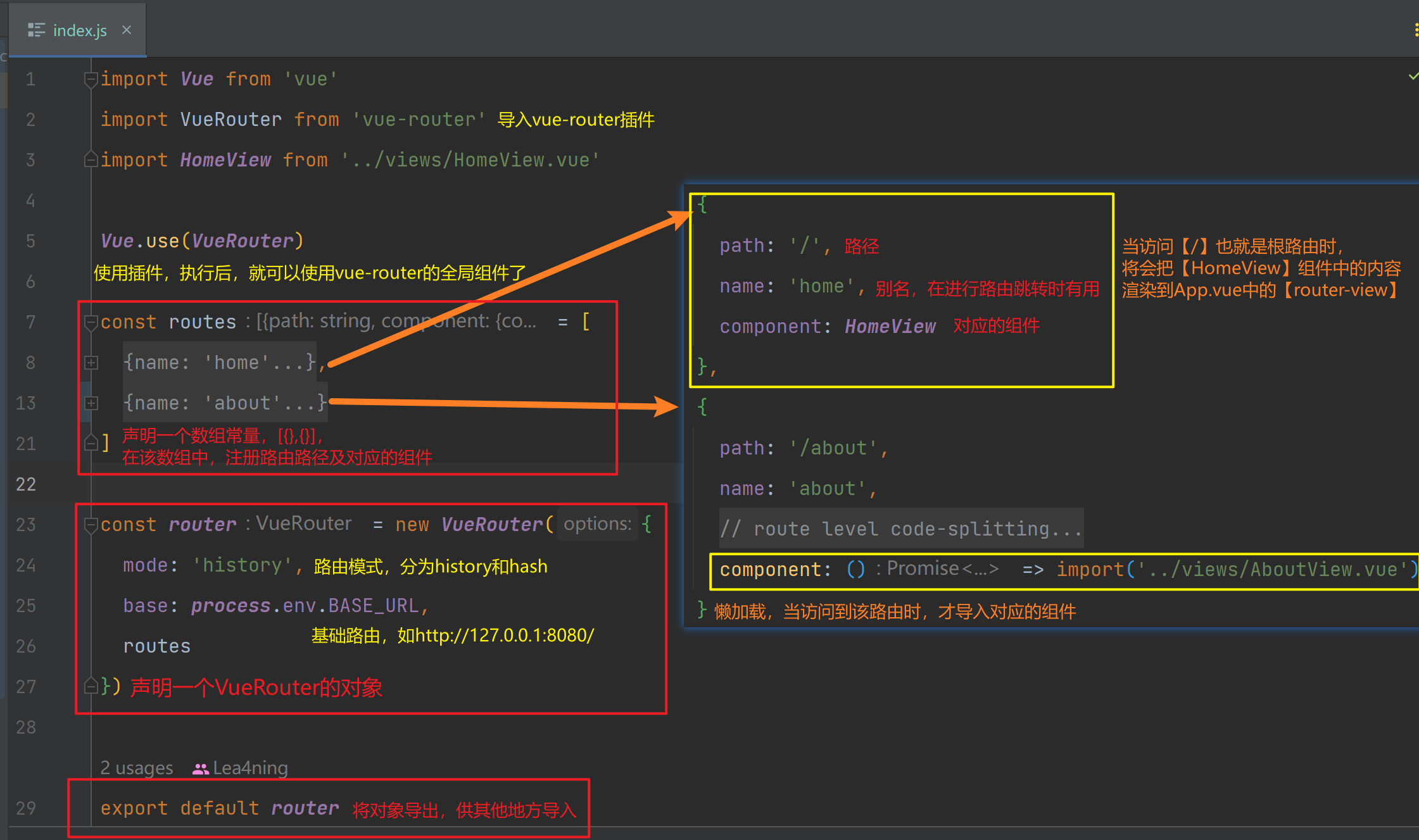Image resolution: width=1419 pixels, height=840 pixels.
Task: Click the fold icon on line 23
Action: [x=89, y=524]
